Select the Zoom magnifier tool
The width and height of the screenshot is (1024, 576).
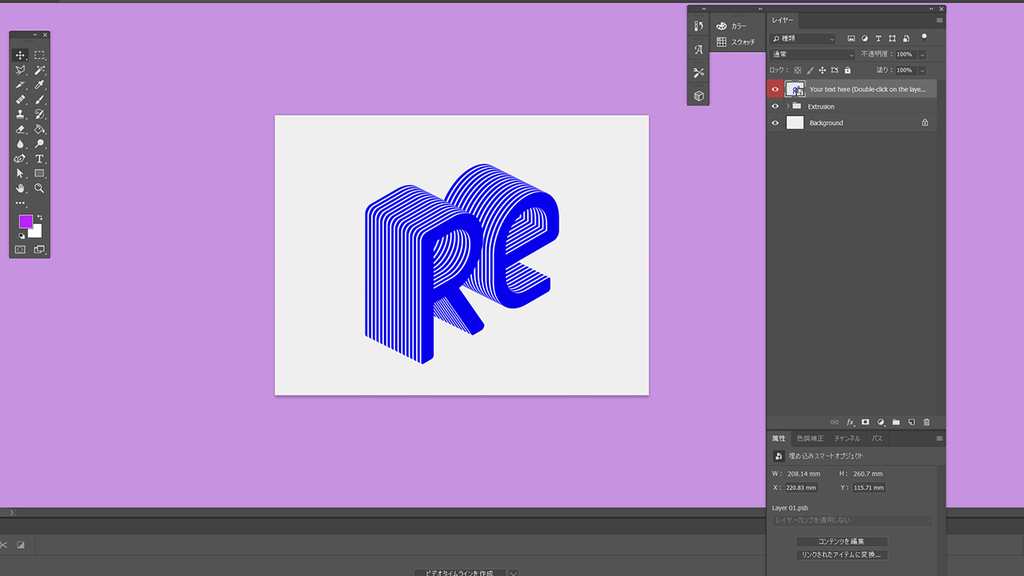coord(39,188)
